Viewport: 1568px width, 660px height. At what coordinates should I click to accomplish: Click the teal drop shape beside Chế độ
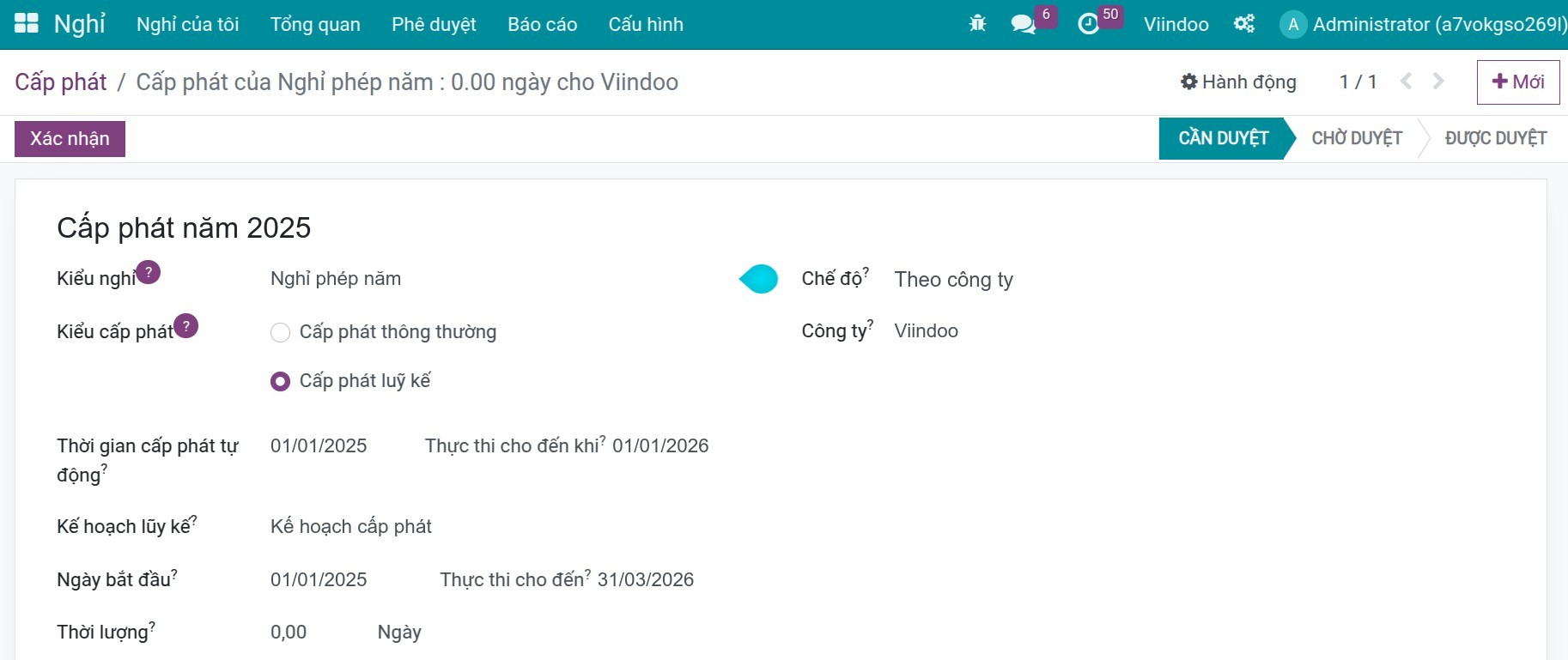click(758, 279)
